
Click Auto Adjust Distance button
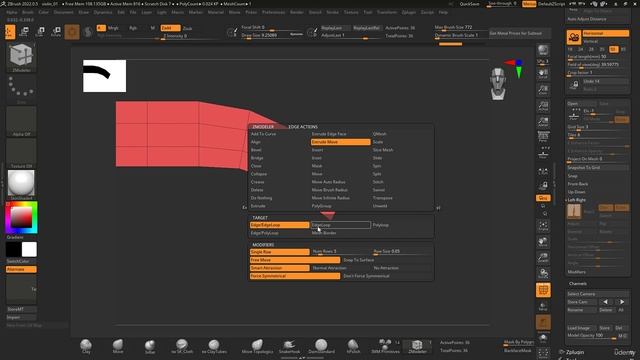[597, 19]
